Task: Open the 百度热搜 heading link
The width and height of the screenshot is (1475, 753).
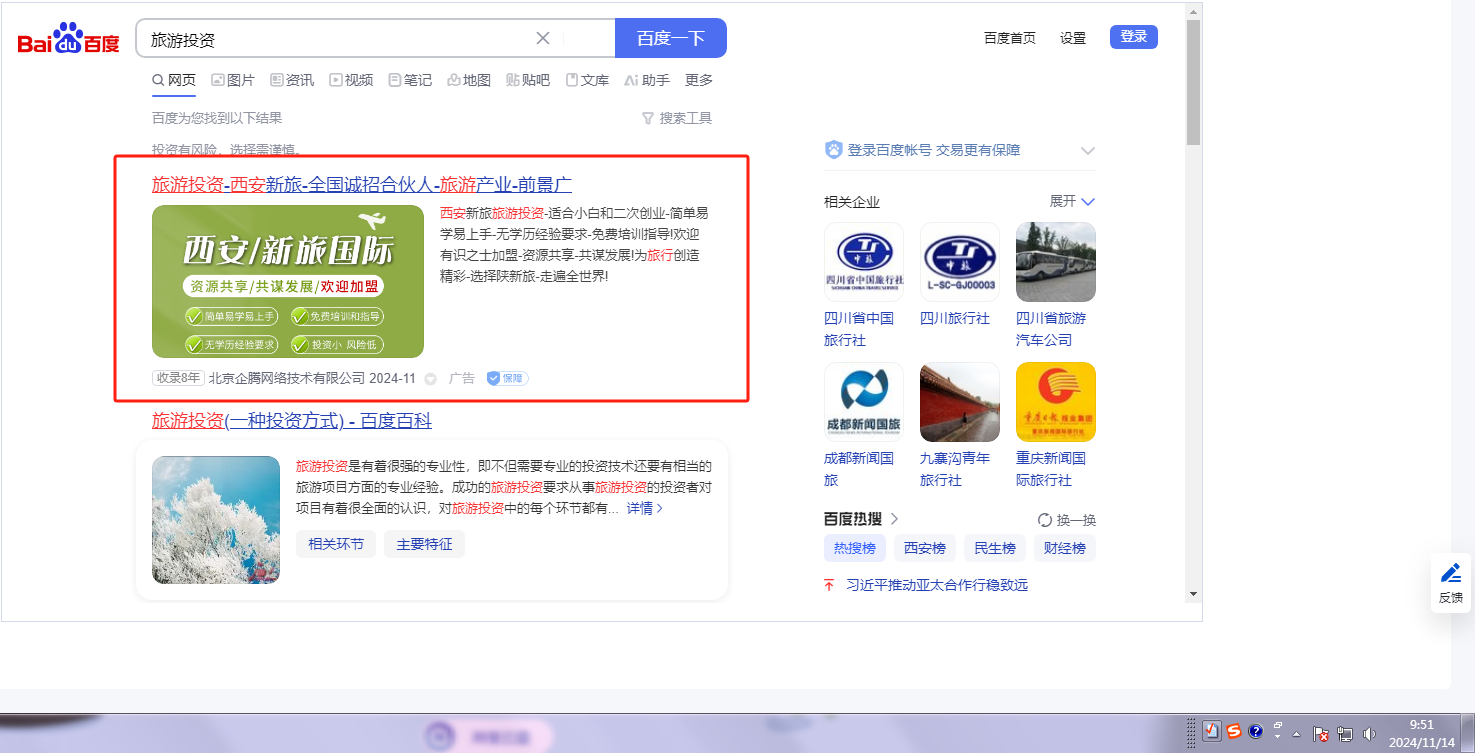Action: [861, 519]
